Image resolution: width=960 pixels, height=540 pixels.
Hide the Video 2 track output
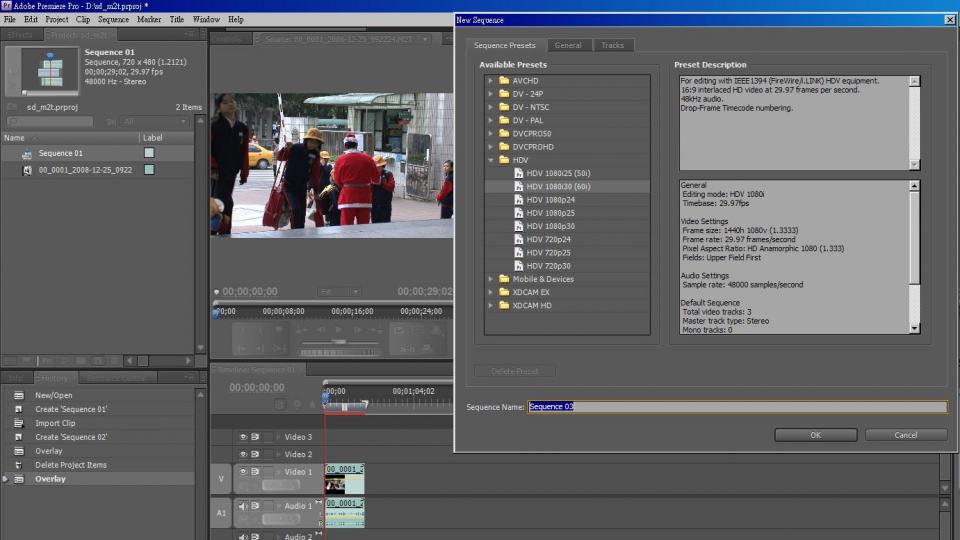(x=242, y=454)
